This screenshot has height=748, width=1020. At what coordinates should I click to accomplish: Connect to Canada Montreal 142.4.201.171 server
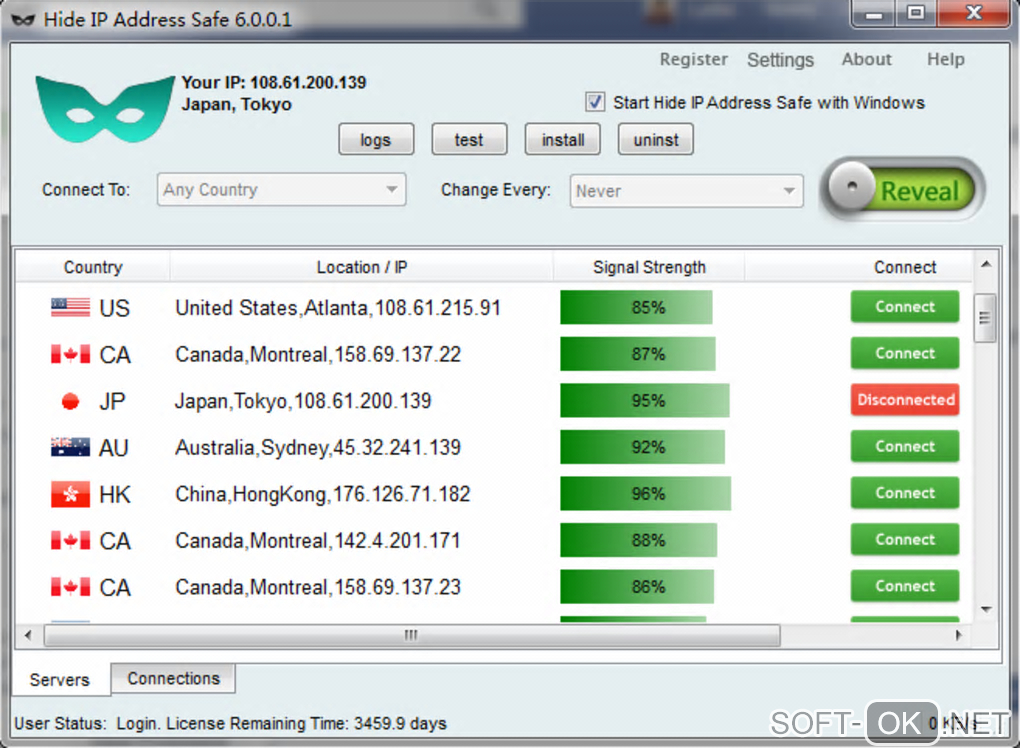[x=905, y=539]
